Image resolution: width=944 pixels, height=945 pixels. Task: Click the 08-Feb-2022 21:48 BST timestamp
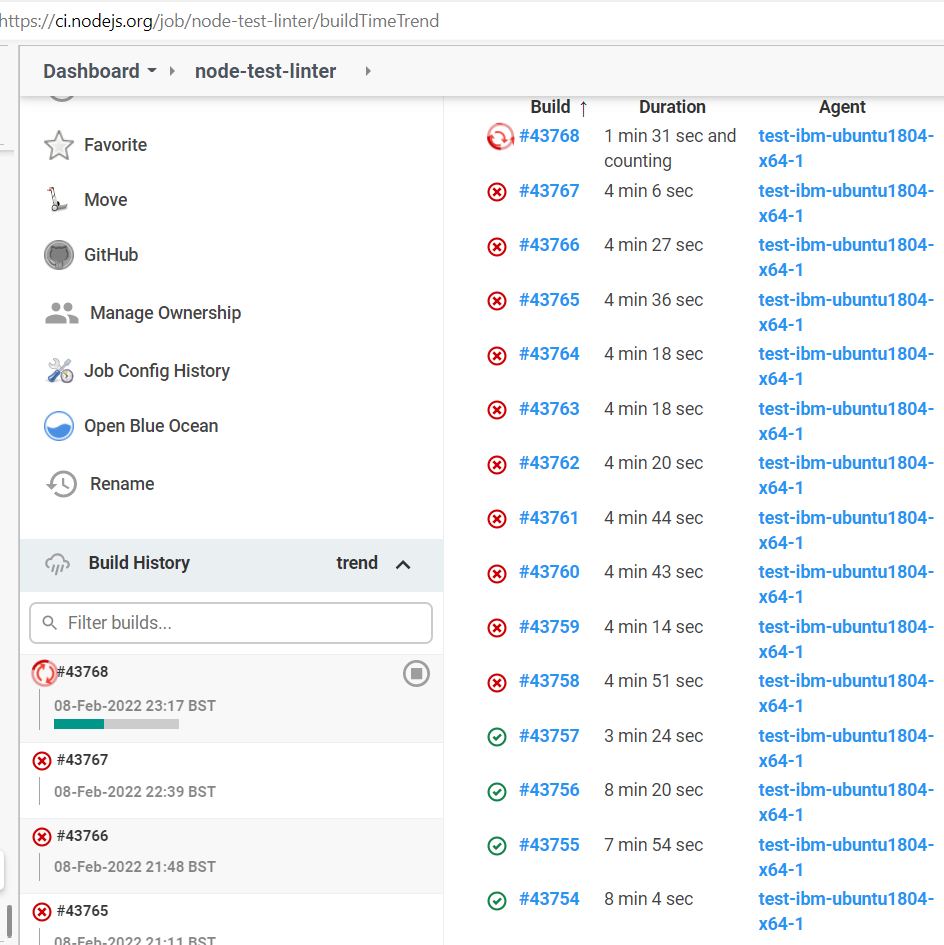(x=134, y=867)
